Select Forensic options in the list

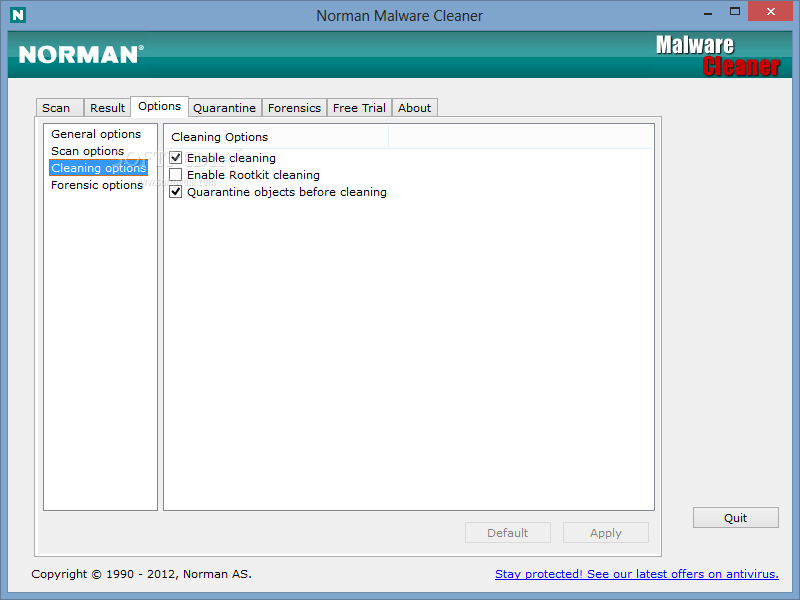tap(97, 185)
